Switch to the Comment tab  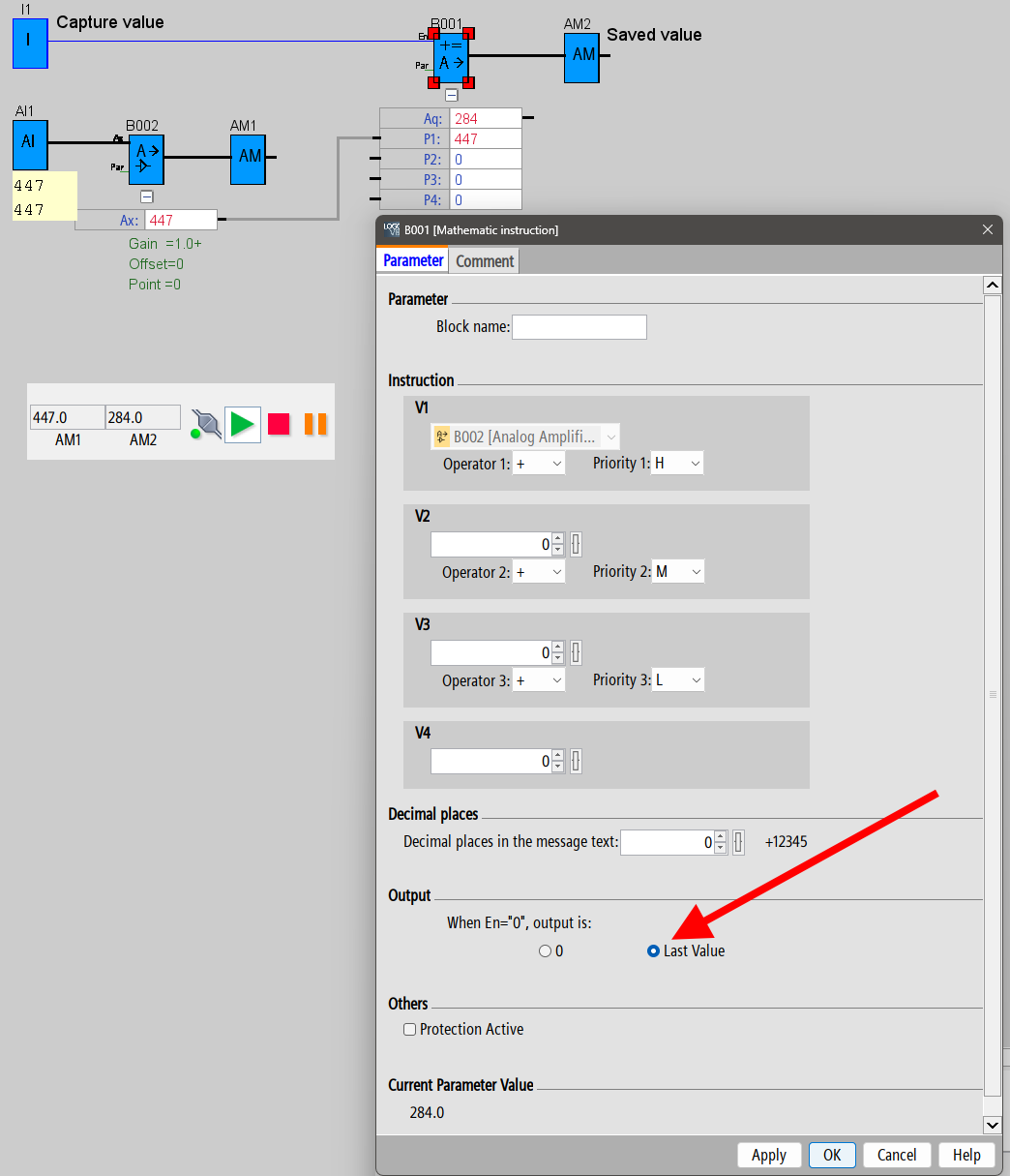click(x=485, y=261)
